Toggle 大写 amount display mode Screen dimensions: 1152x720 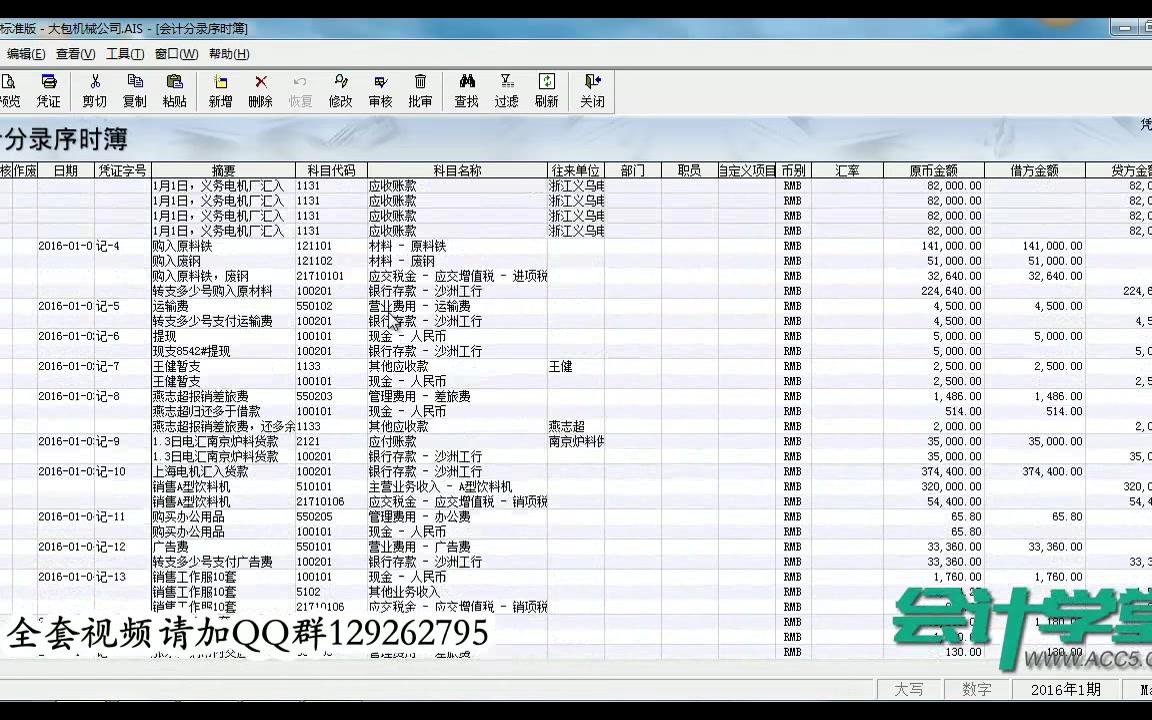(908, 689)
